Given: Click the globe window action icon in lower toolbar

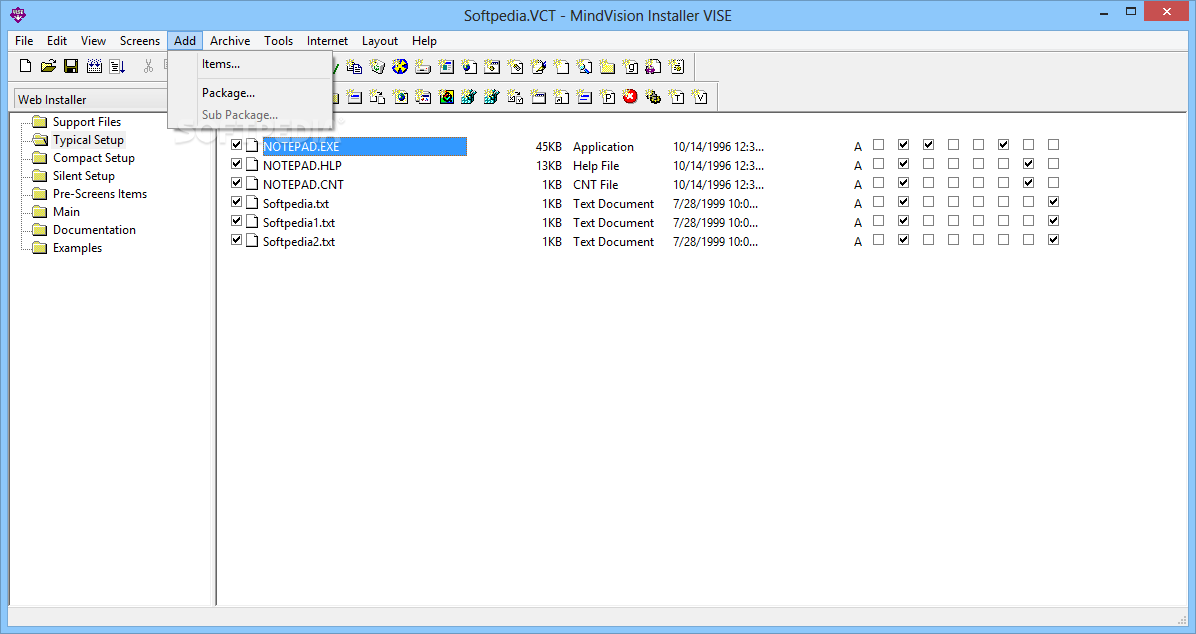Looking at the screenshot, I should tap(400, 96).
